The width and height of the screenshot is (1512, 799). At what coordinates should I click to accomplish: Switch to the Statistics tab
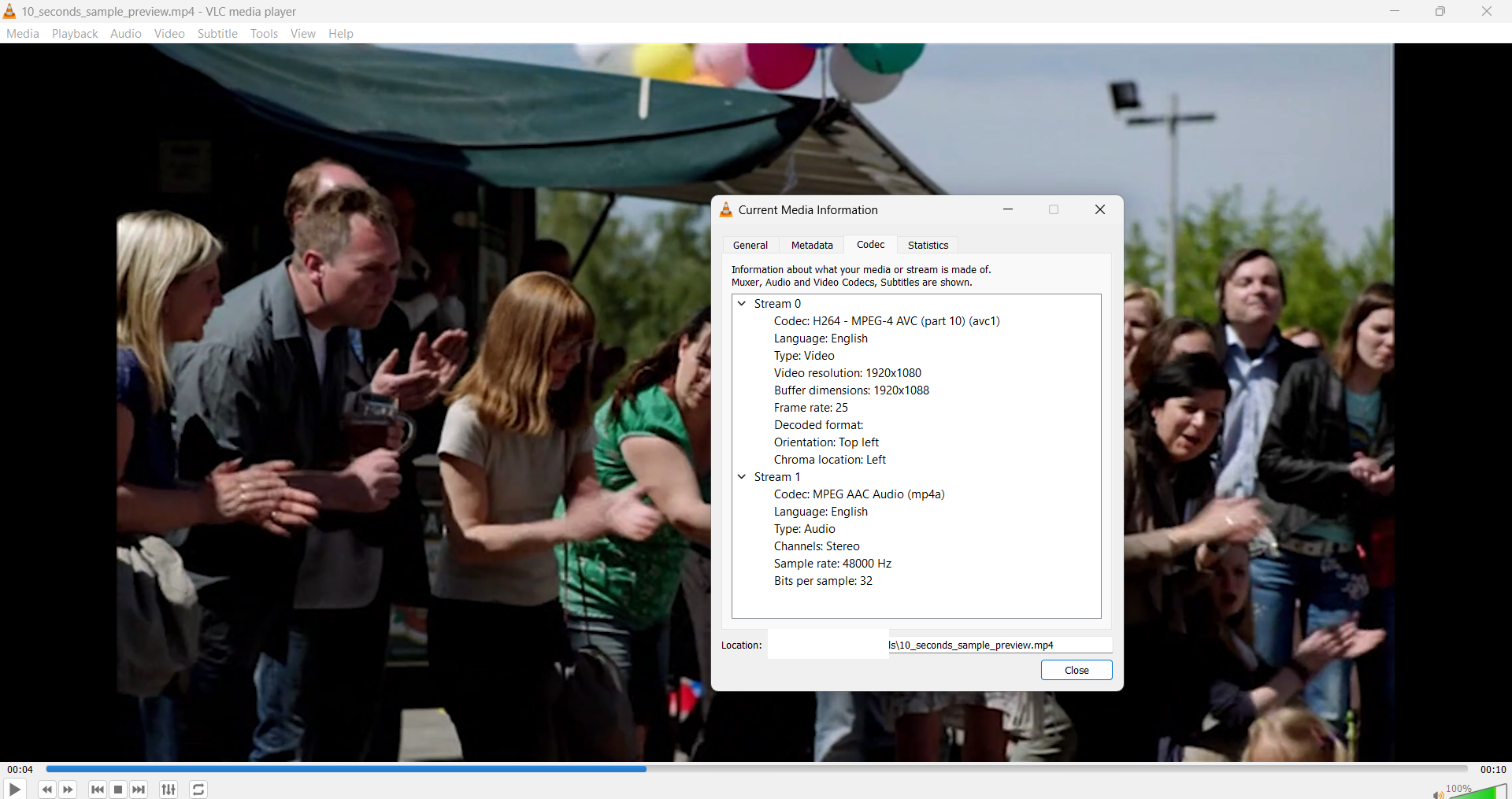click(928, 246)
